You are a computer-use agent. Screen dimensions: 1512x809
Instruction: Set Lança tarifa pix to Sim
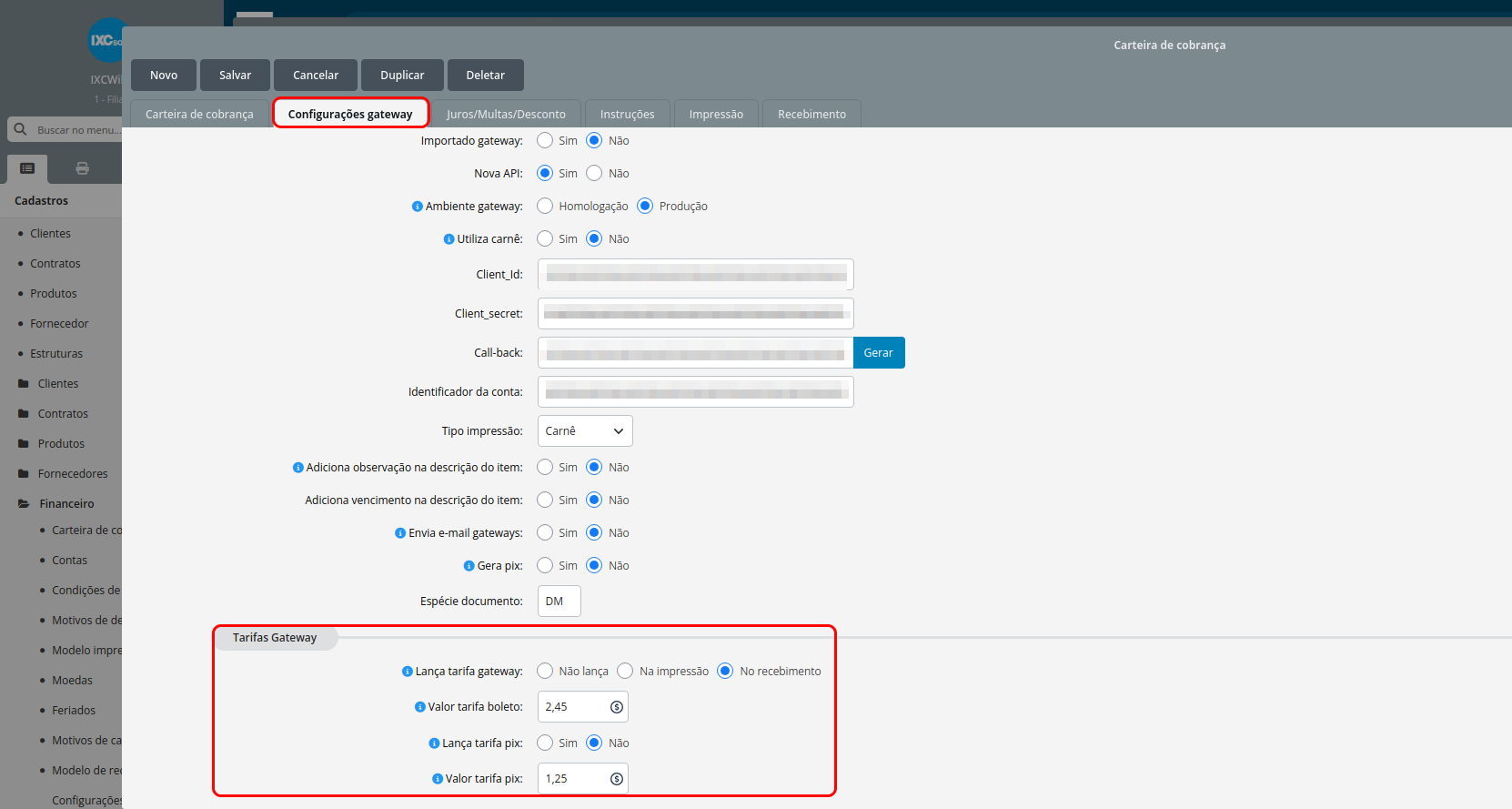click(x=545, y=743)
